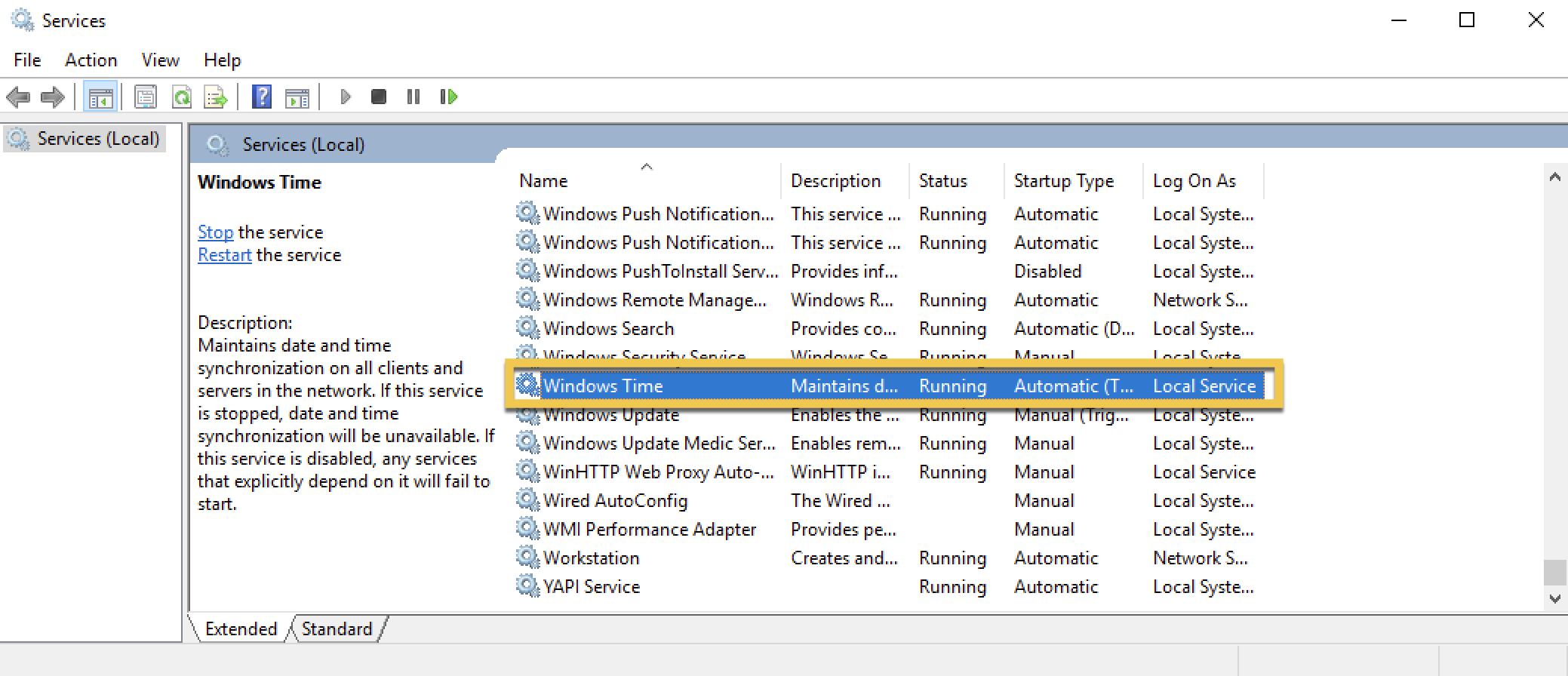
Task: Click gear icon next to WinHTTP Web Proxy
Action: (527, 472)
